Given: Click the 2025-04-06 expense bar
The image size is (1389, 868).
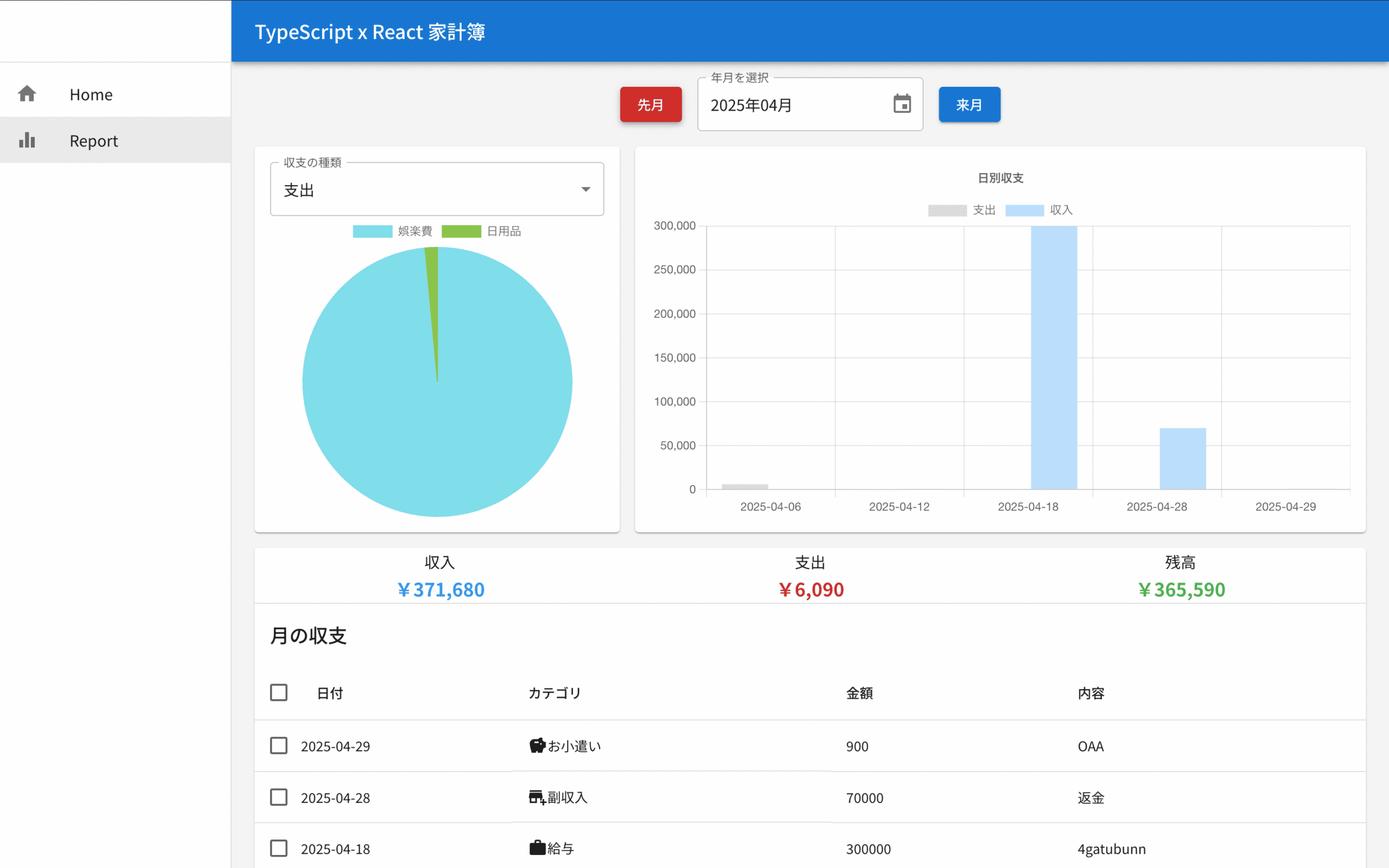Looking at the screenshot, I should (x=745, y=487).
